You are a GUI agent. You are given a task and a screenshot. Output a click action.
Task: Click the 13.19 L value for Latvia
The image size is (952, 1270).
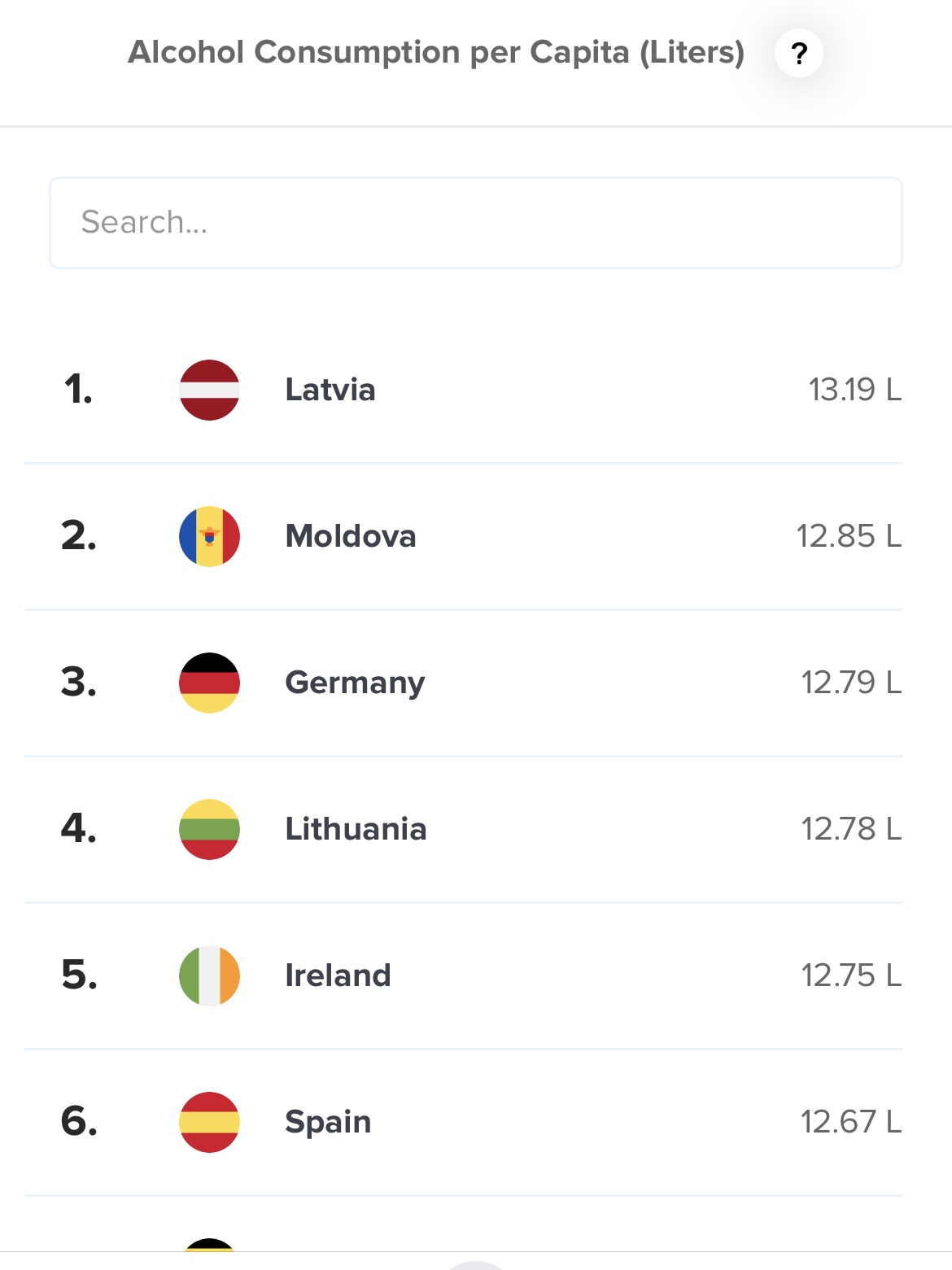click(854, 390)
